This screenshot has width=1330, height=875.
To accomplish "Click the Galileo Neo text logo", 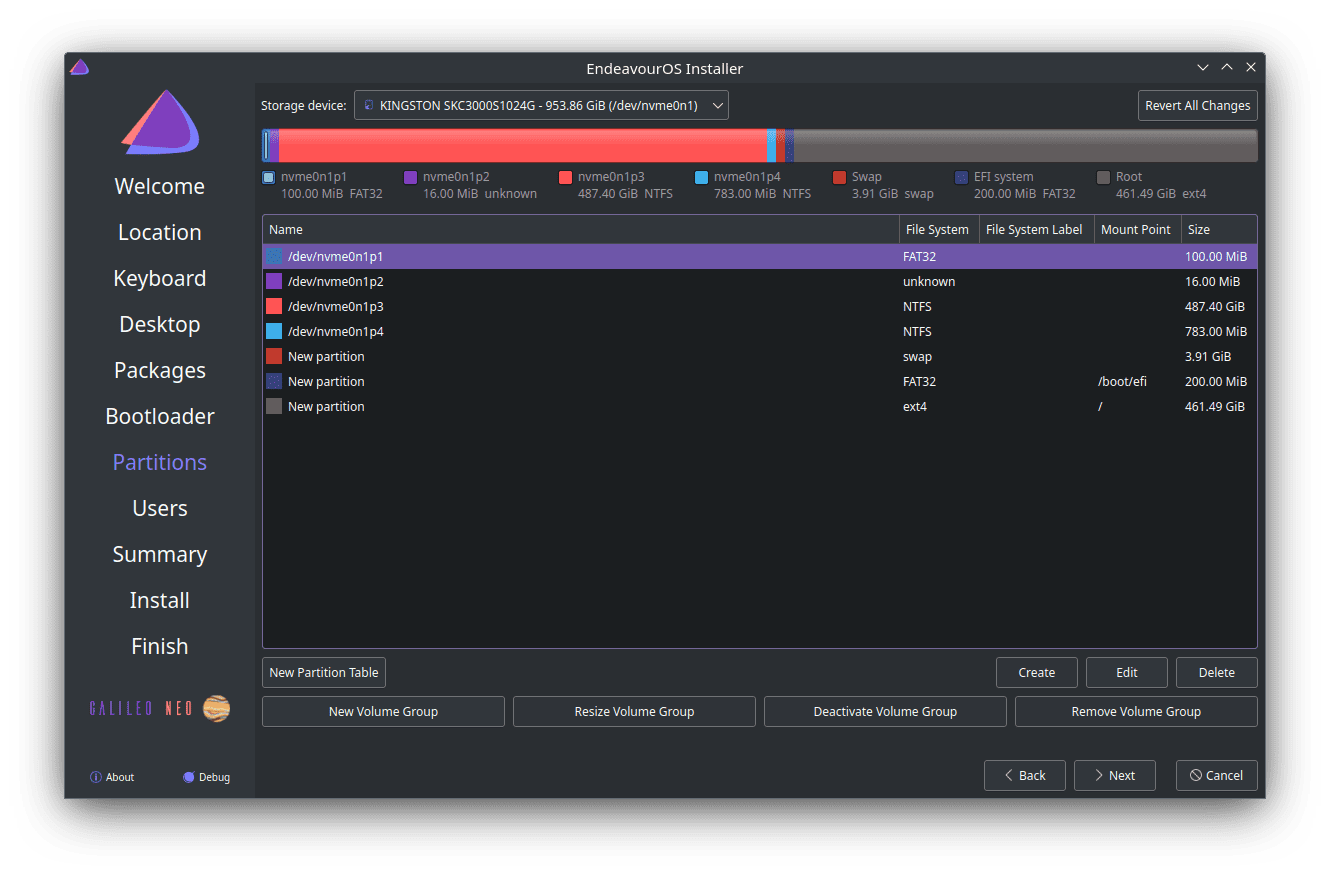I will (142, 709).
